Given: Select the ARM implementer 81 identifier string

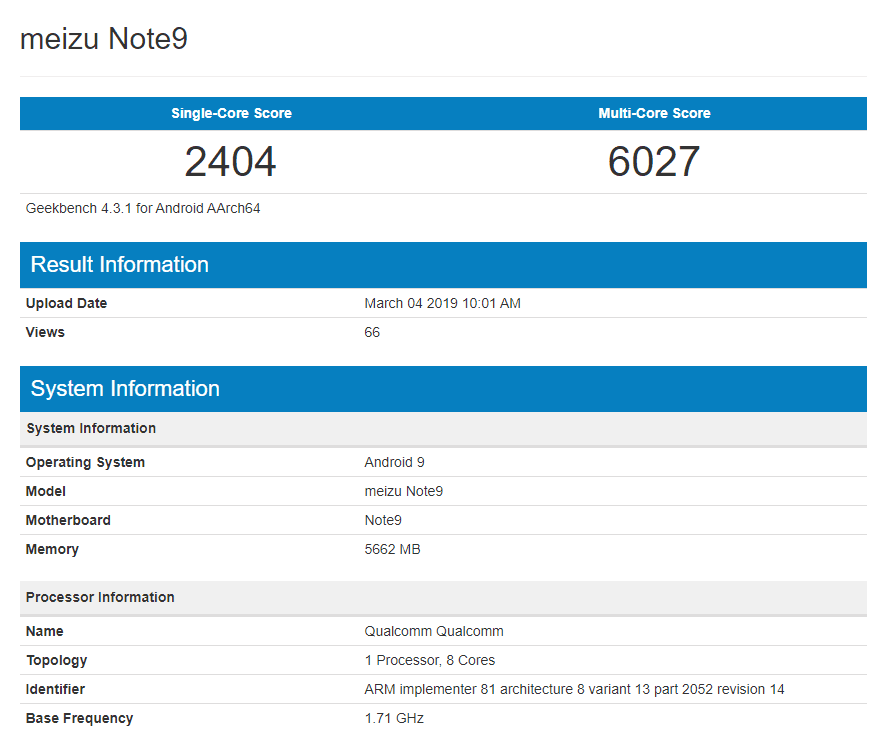Looking at the screenshot, I should [575, 689].
